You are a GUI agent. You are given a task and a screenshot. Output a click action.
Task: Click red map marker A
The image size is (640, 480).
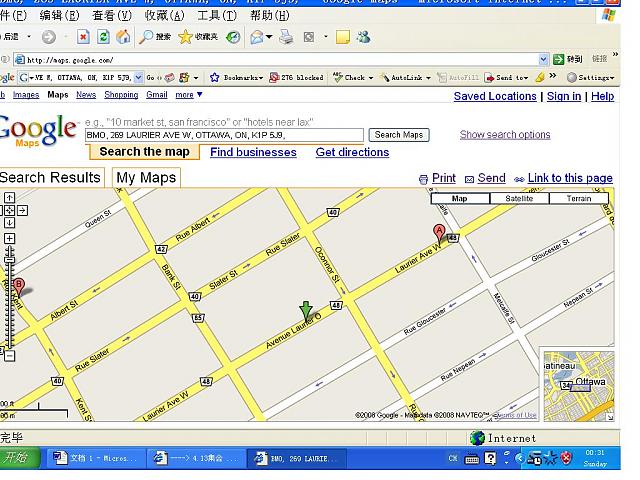438,232
